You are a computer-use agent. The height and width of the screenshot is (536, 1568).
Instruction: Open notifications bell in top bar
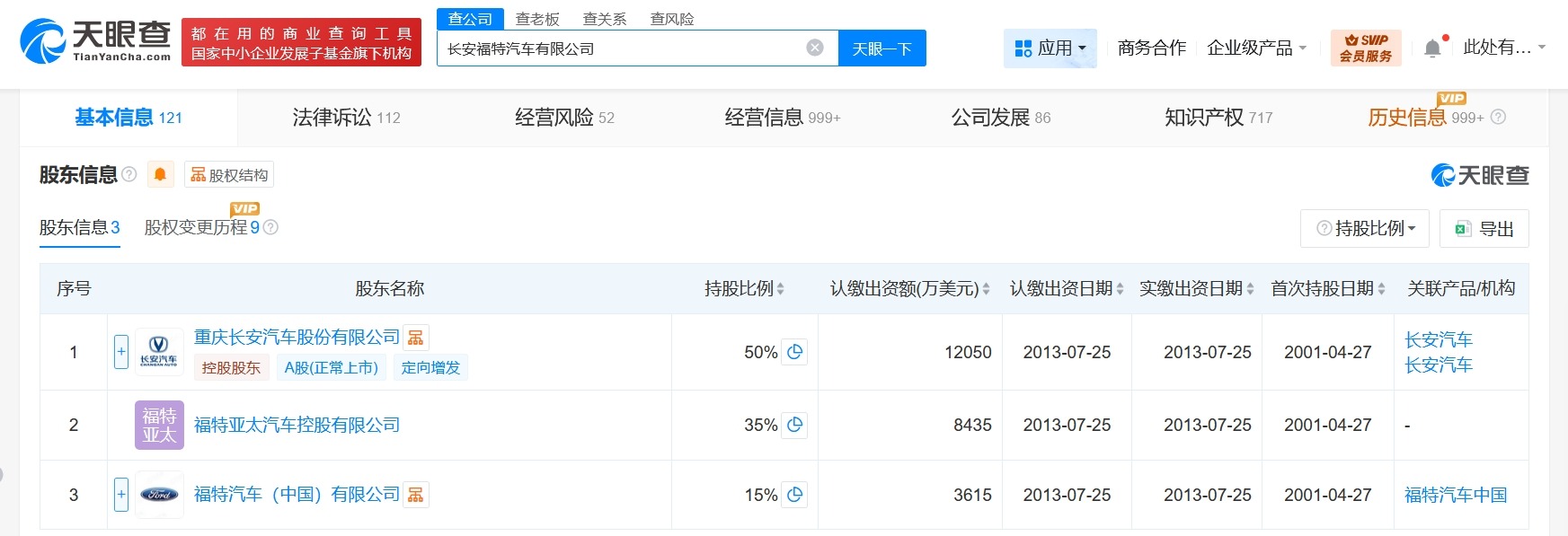(x=1432, y=48)
